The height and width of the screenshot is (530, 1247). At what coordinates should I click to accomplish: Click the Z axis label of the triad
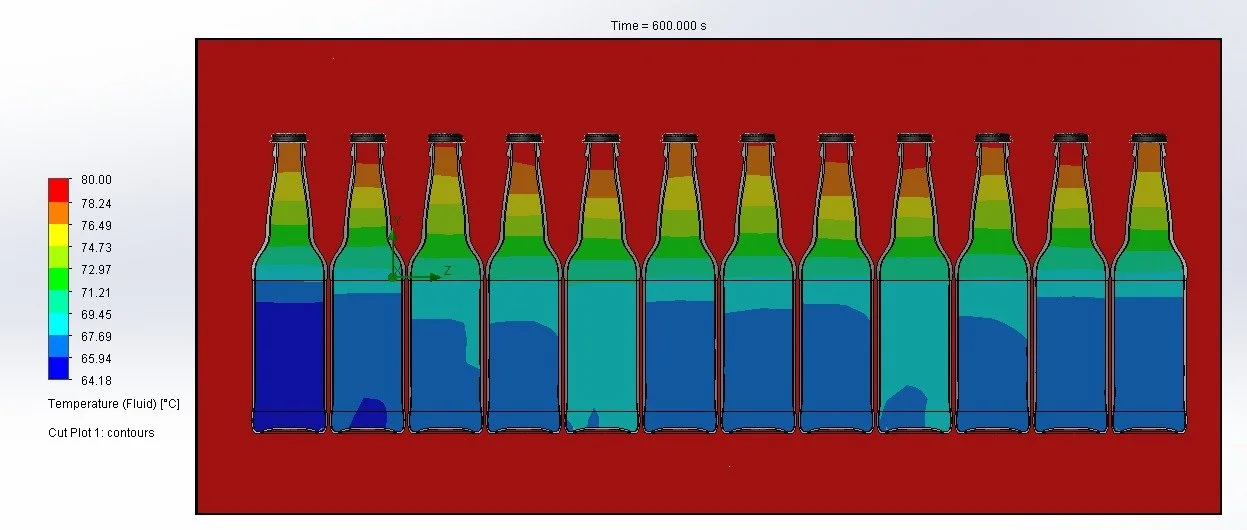point(447,271)
